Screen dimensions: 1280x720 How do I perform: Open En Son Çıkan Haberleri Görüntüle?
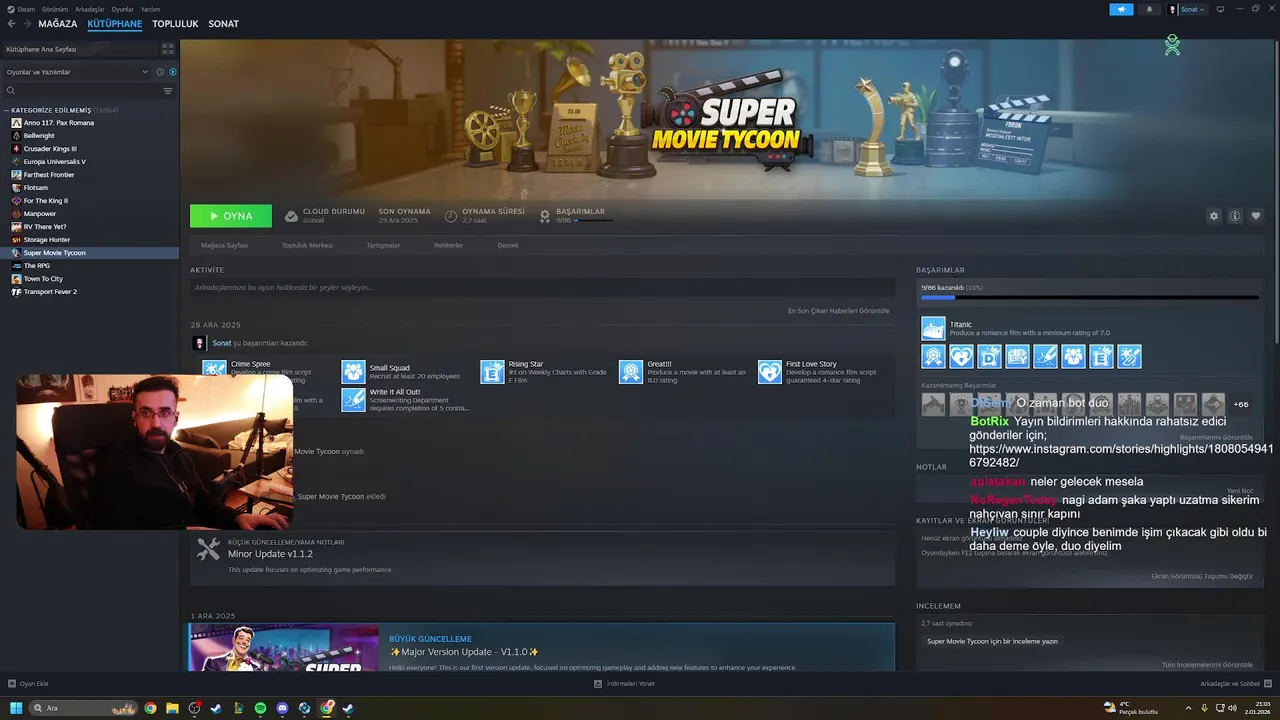click(x=838, y=311)
